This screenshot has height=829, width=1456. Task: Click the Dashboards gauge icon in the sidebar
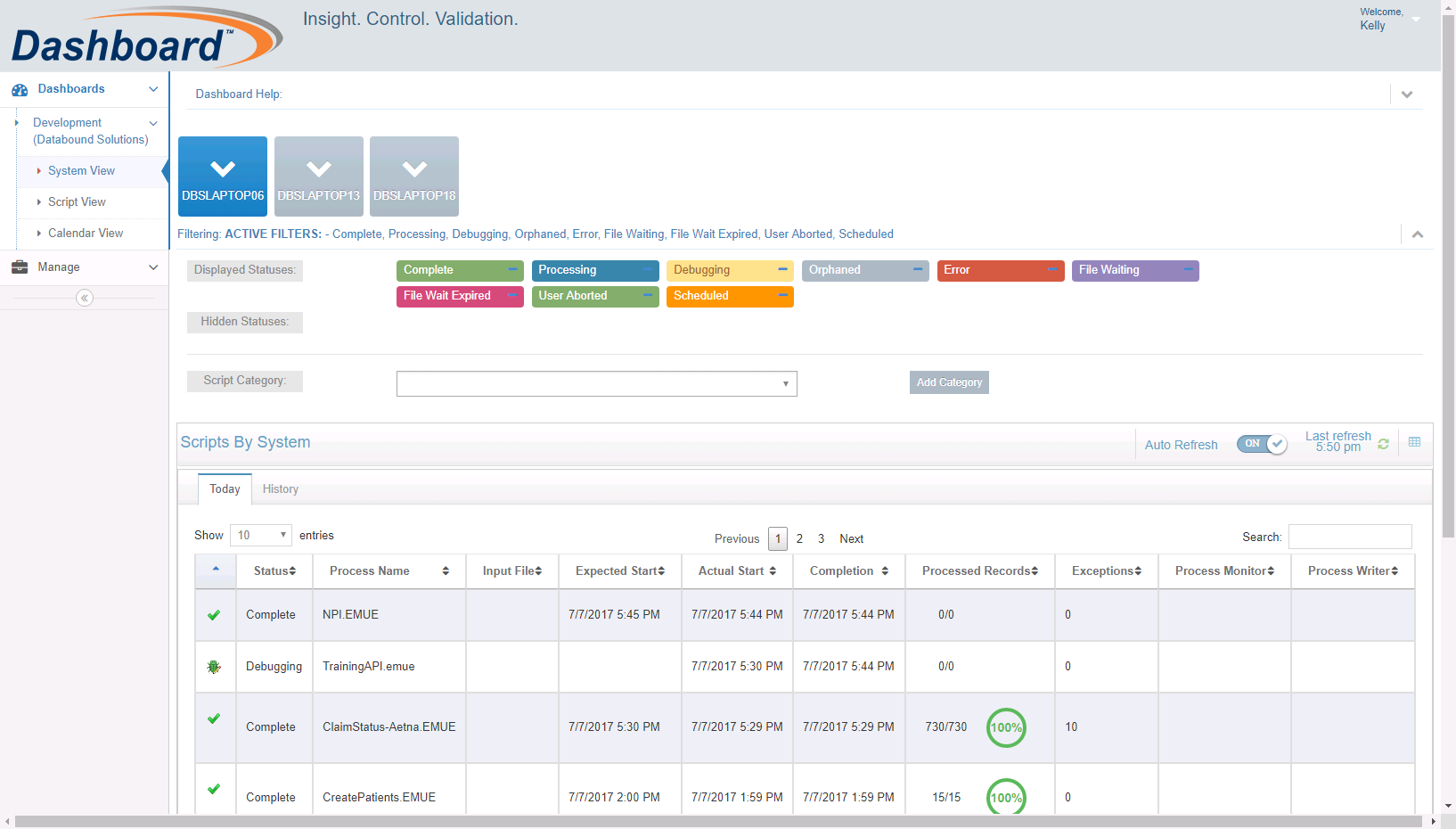pyautogui.click(x=20, y=89)
